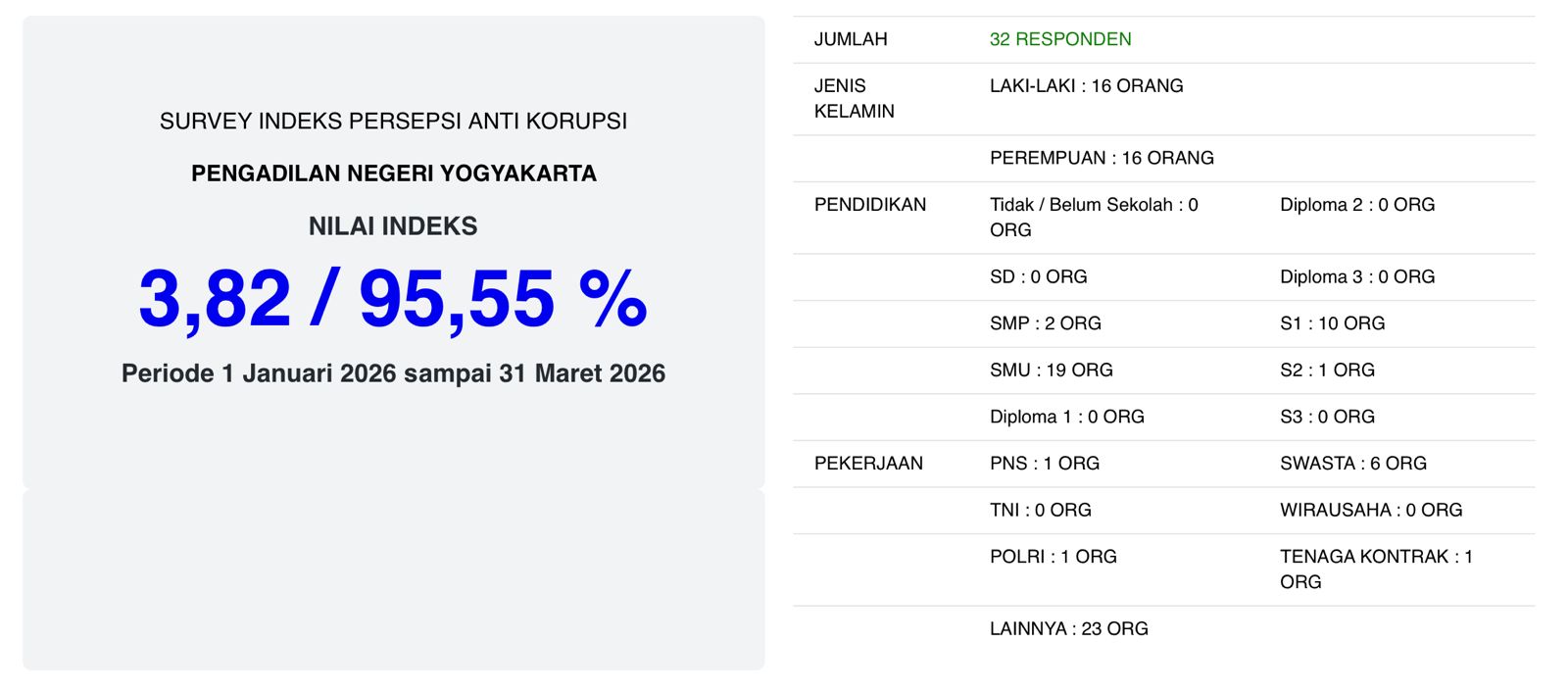
Task: Select the S2 : 1 ORG cell
Action: pos(1327,371)
